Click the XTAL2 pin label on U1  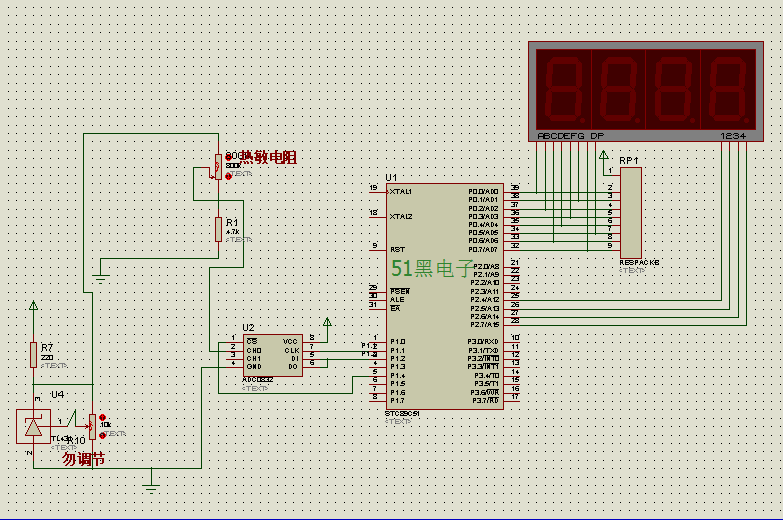coord(401,217)
